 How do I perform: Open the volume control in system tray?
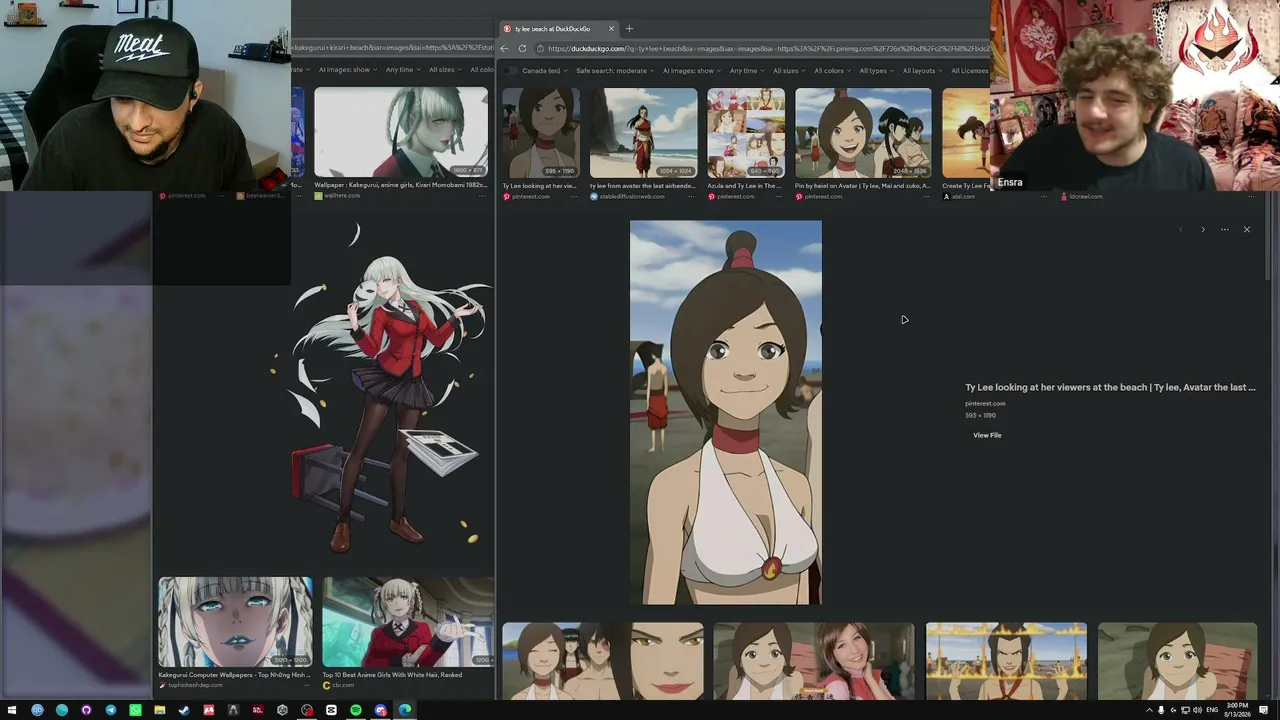point(1197,710)
